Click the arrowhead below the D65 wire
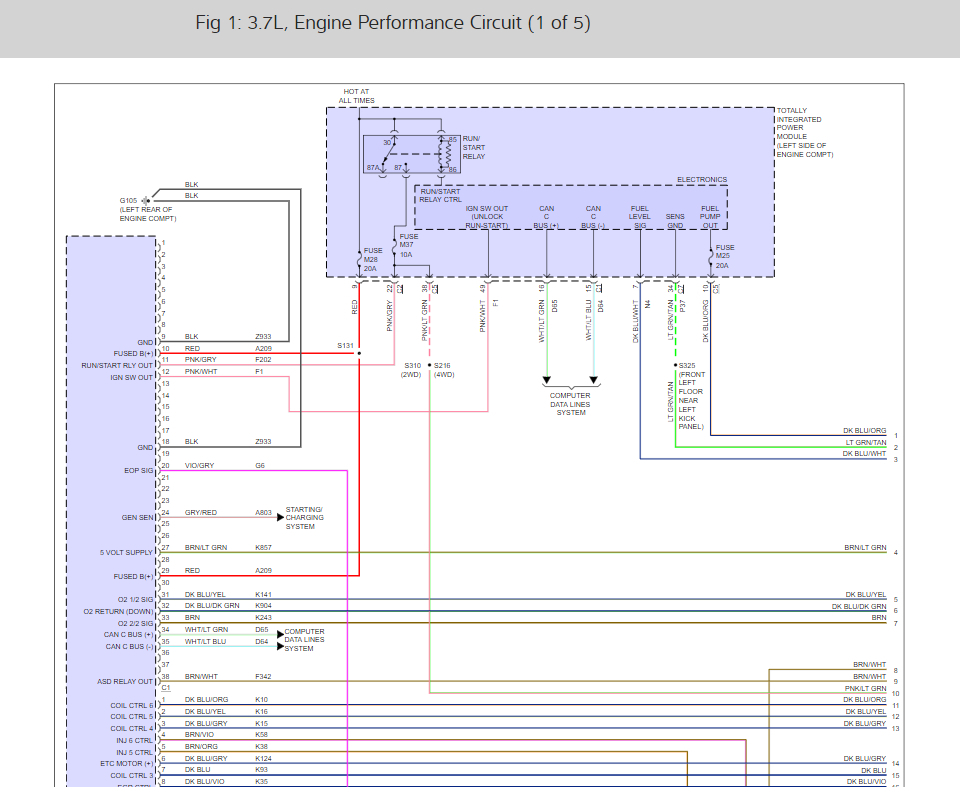960x803 pixels. tap(547, 380)
